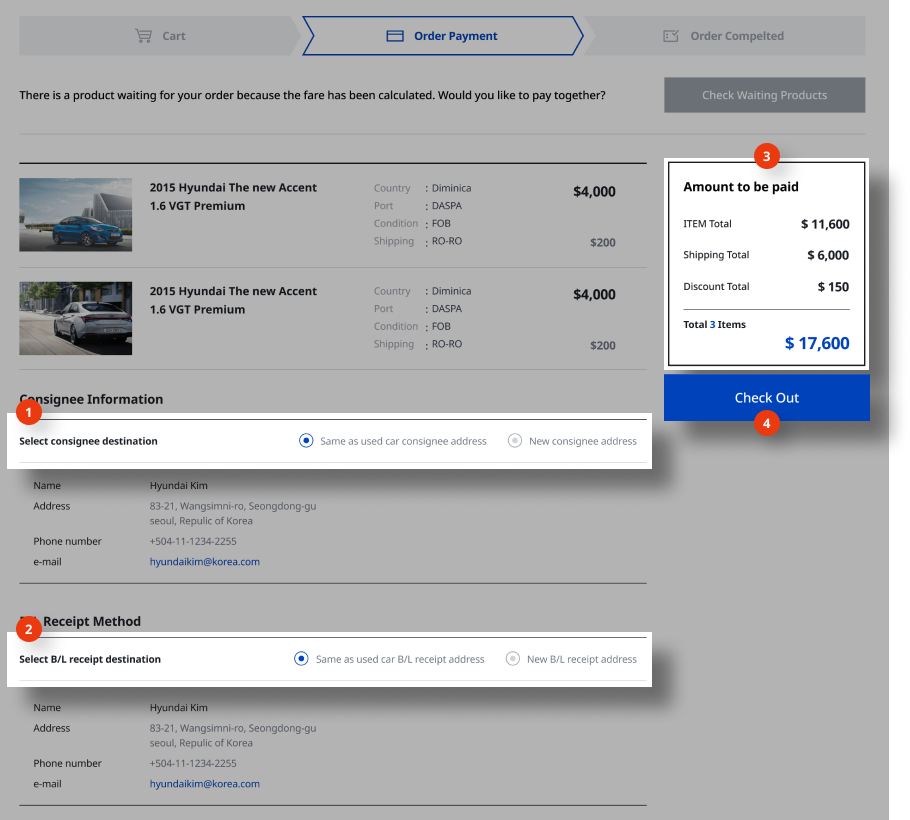Click the ITEM Total value "$ 11,600"

coord(825,225)
